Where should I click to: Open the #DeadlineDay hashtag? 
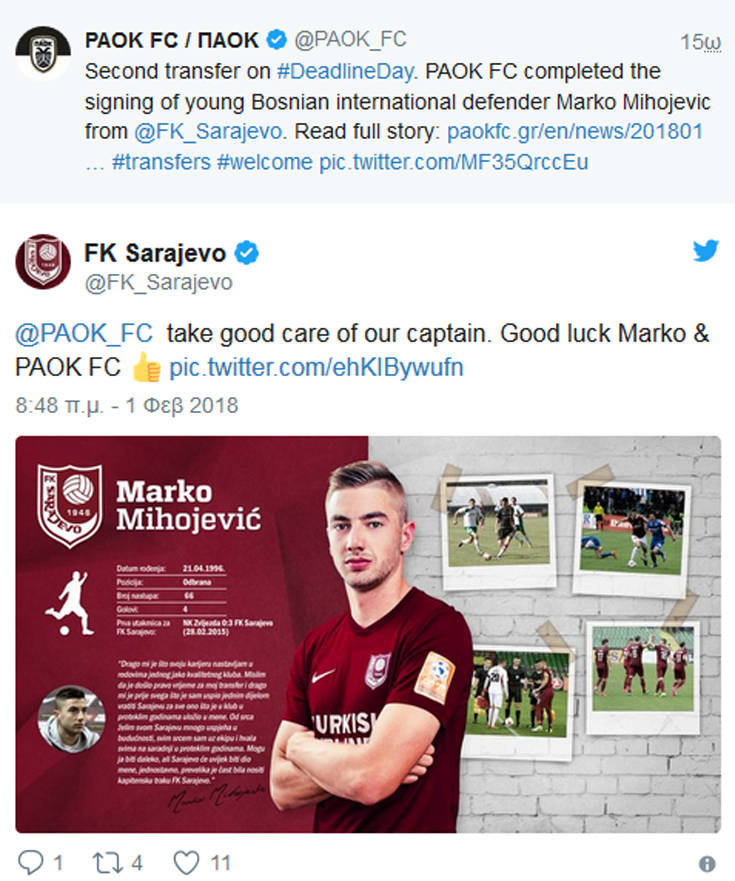345,71
